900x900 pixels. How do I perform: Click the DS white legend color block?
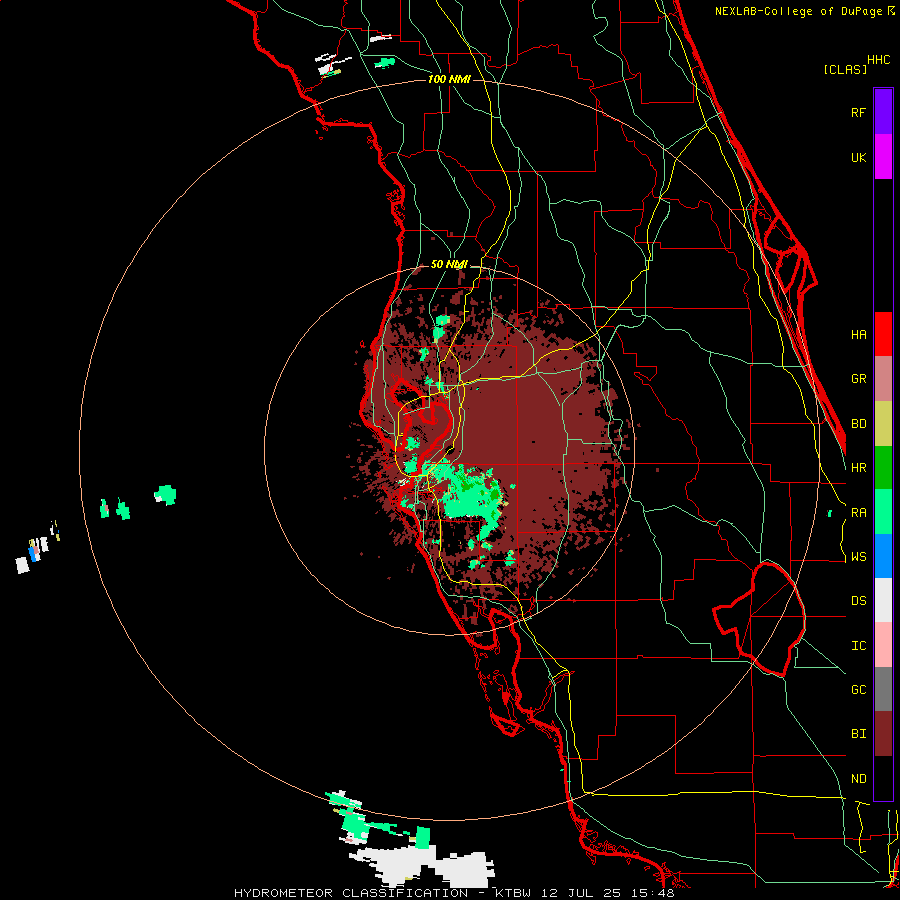point(883,600)
